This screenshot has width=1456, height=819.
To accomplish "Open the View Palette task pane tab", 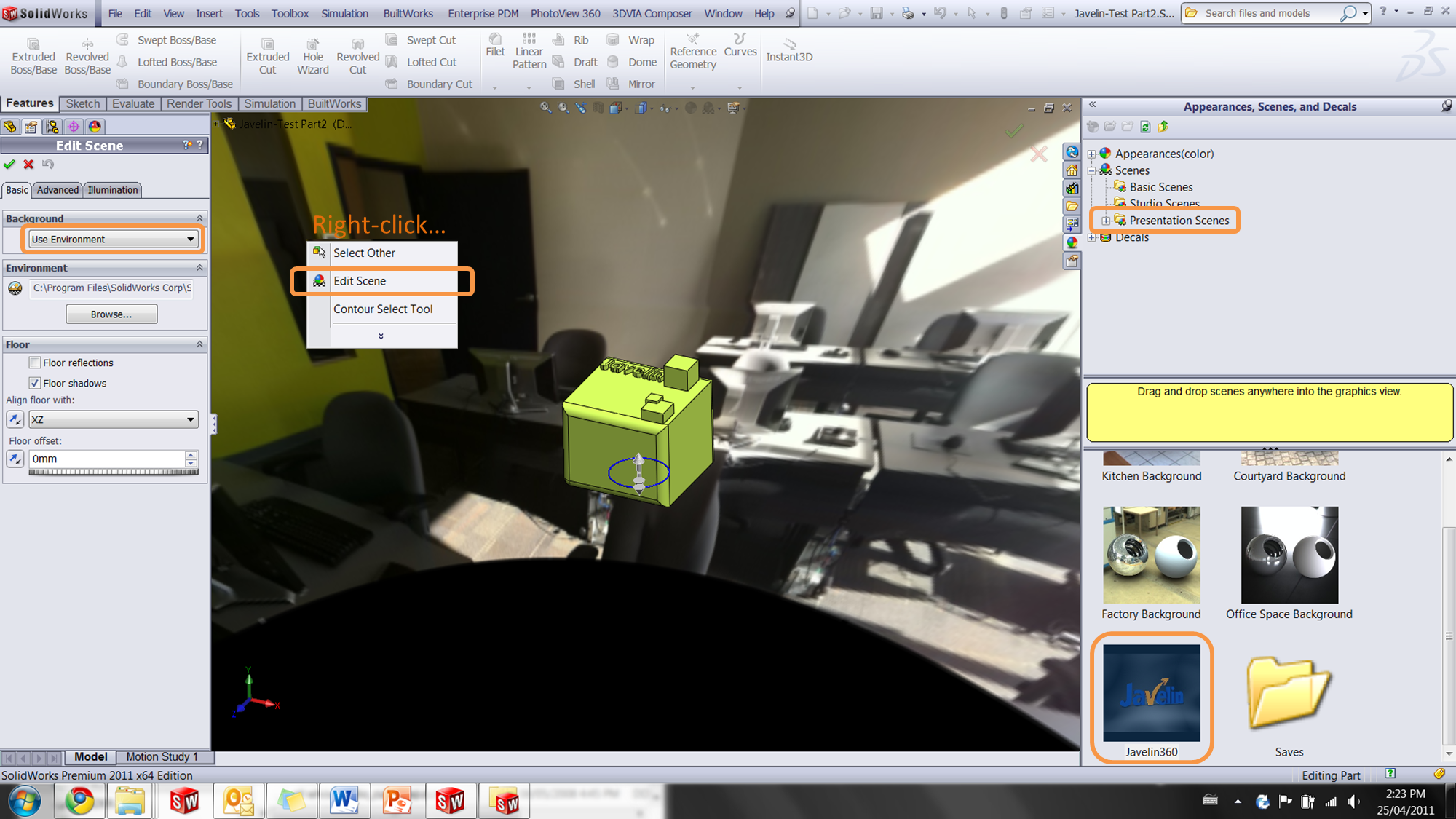I will click(x=1072, y=224).
